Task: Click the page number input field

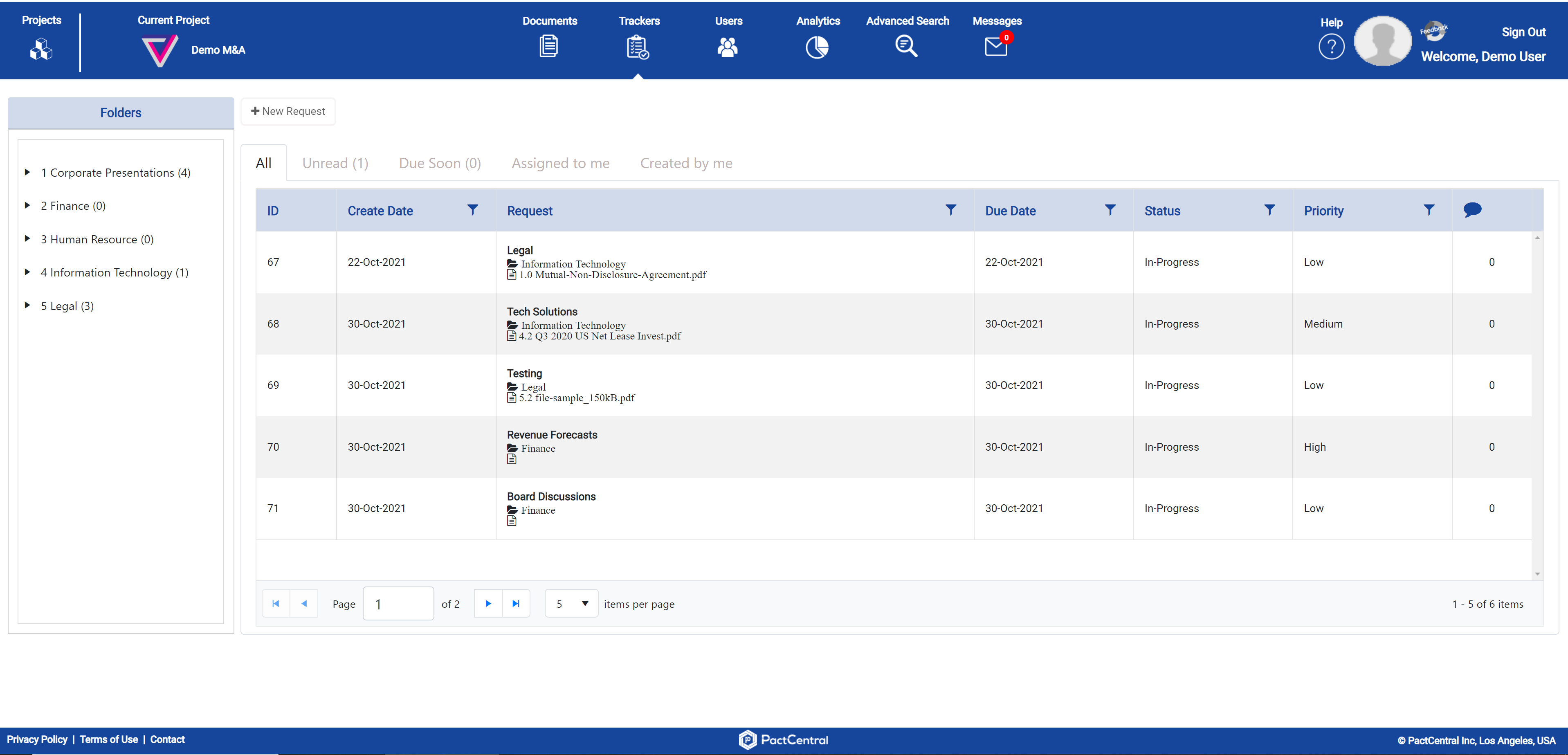Action: (x=398, y=603)
